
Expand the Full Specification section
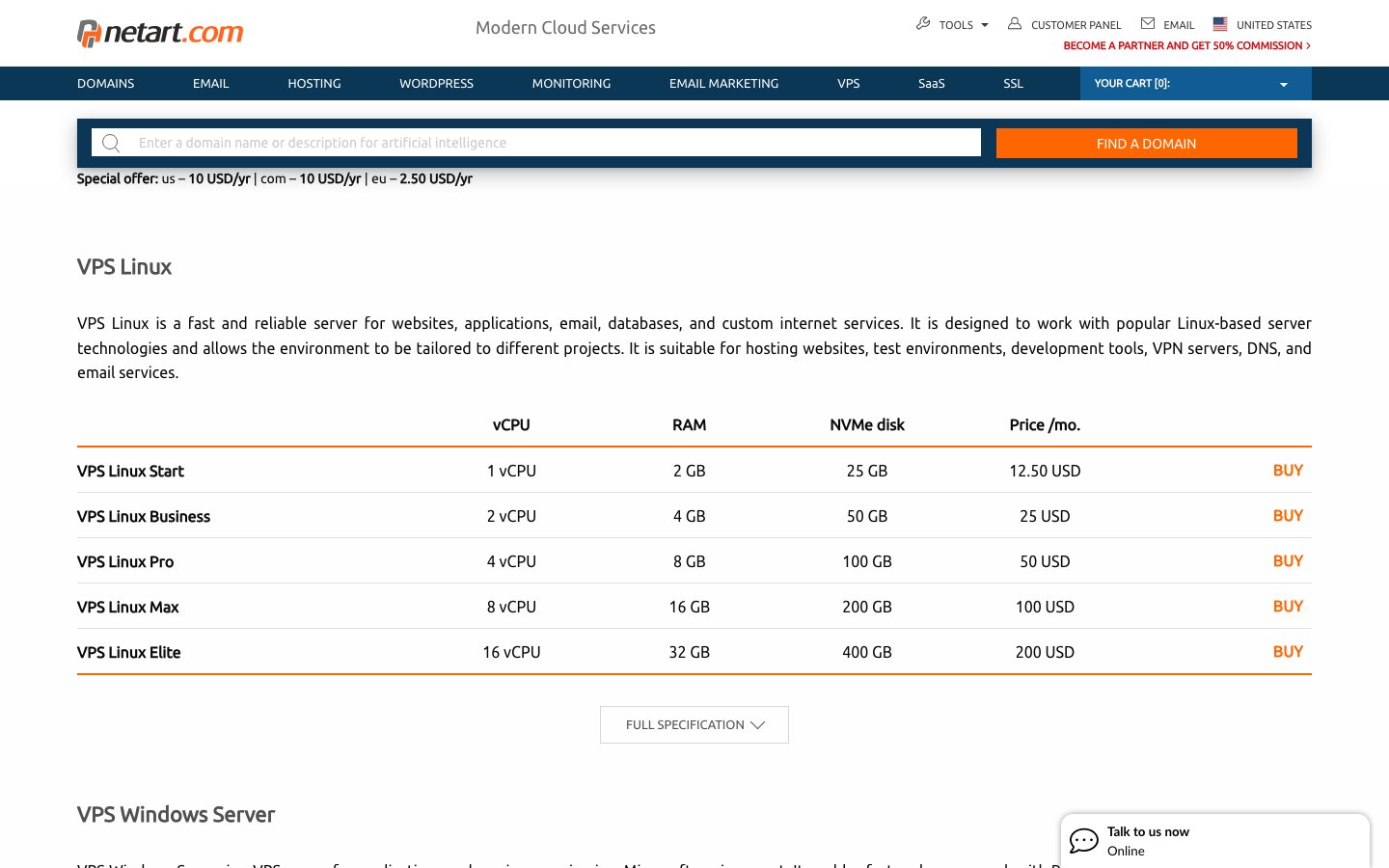[694, 725]
